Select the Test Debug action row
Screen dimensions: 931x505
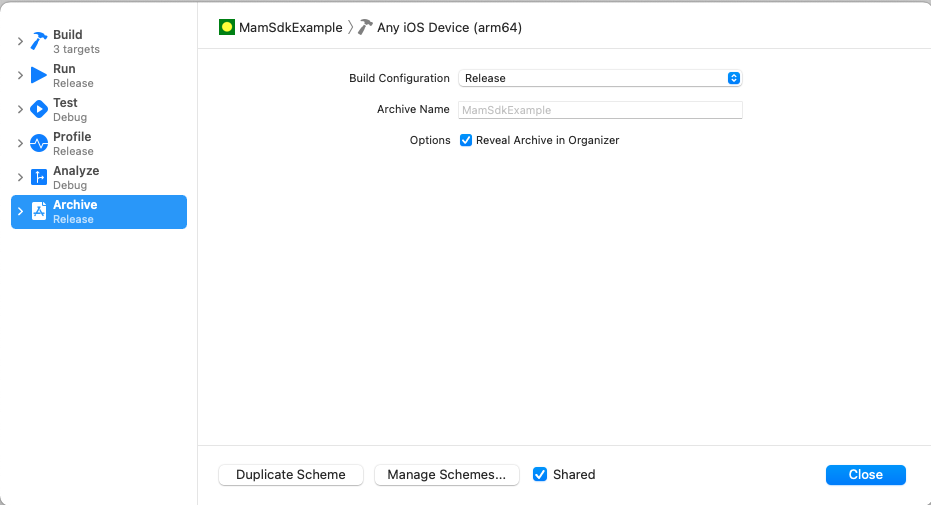coord(100,109)
